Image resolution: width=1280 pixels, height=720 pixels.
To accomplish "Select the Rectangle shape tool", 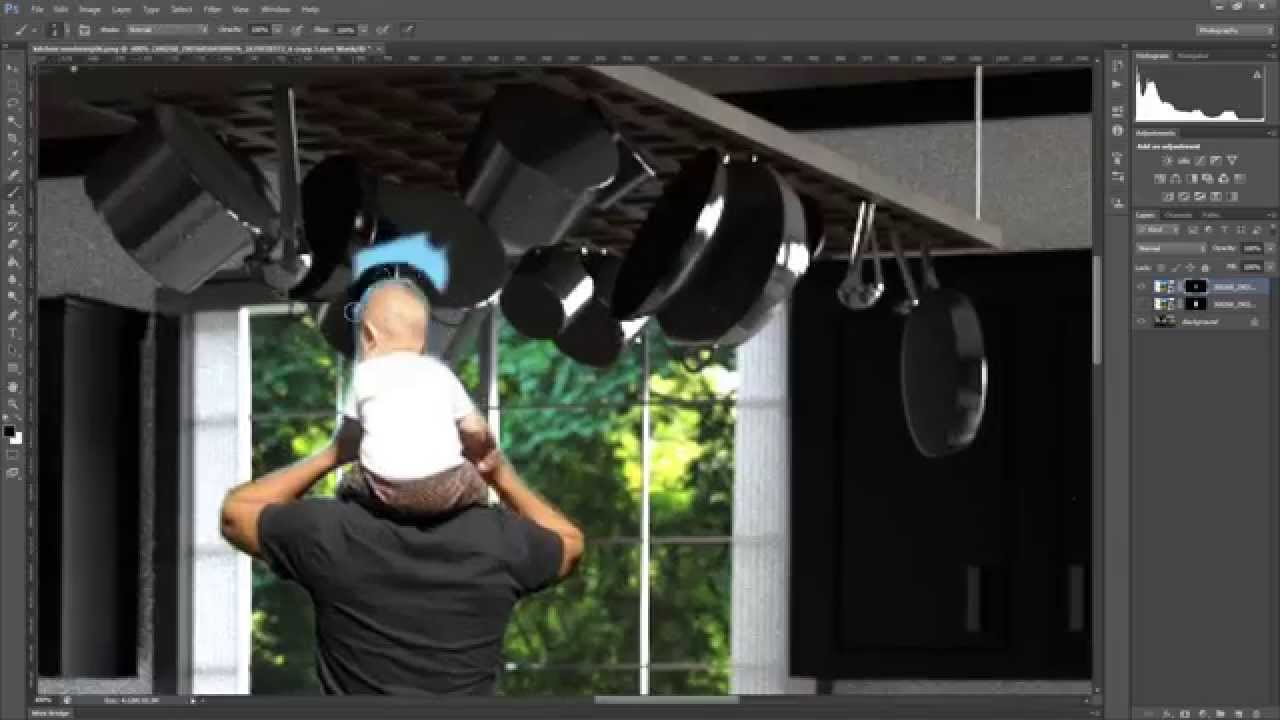I will click(x=13, y=367).
